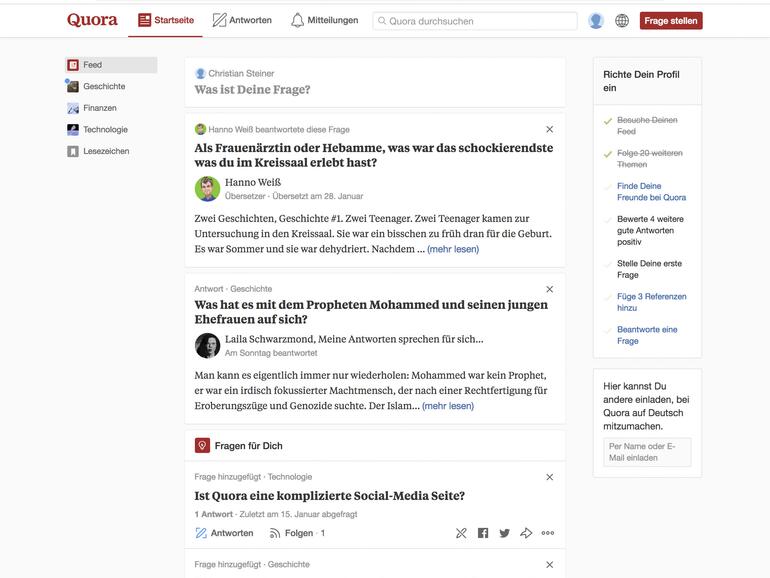Viewport: 770px width, 578px height.
Task: Share question on Facebook icon
Action: pyautogui.click(x=483, y=533)
